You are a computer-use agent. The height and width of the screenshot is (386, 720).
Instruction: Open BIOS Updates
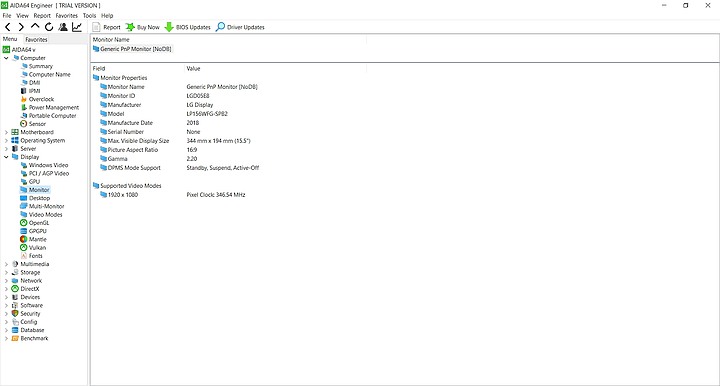[x=187, y=27]
